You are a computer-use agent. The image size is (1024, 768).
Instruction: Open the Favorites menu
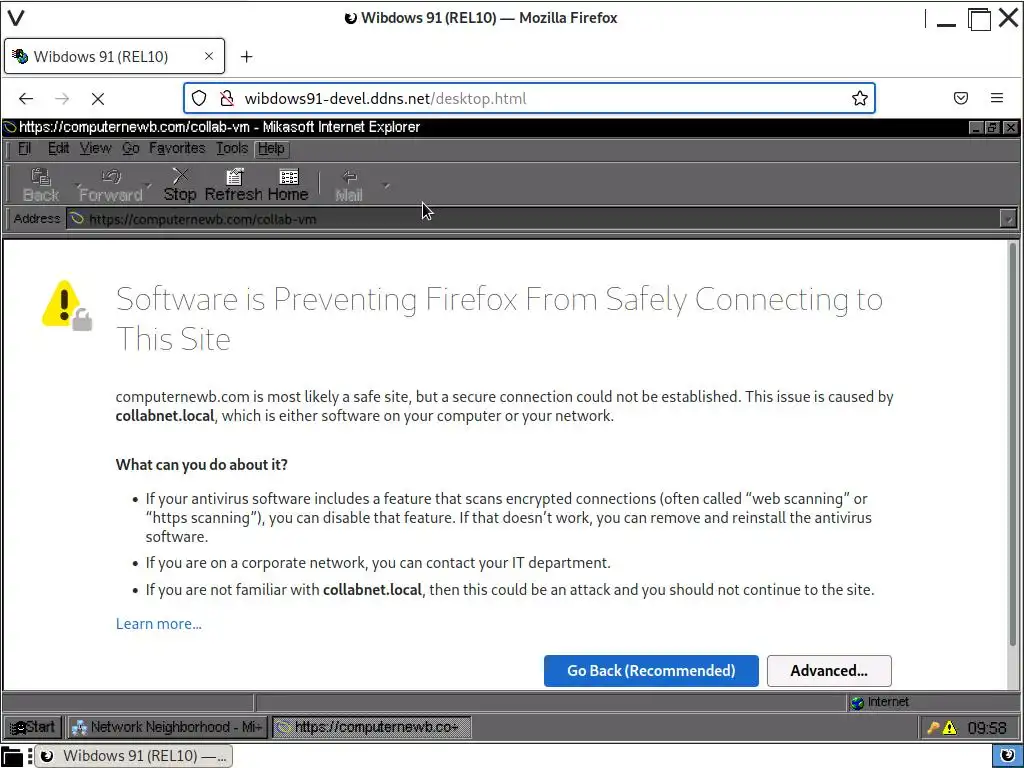coord(177,149)
